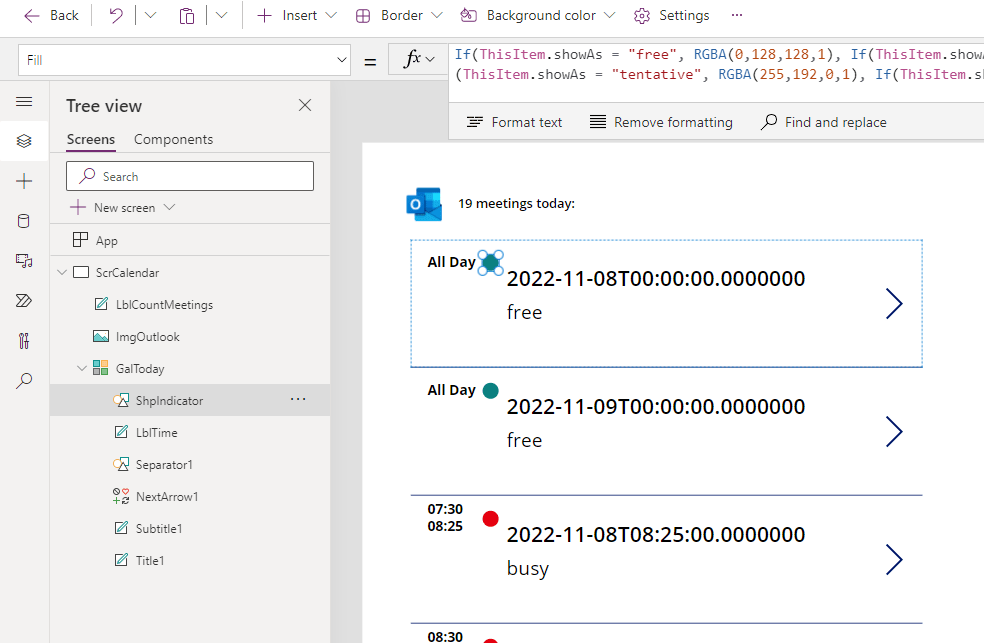Collapse the ScrCalendar screen node
Image resolution: width=984 pixels, height=643 pixels.
(62, 271)
